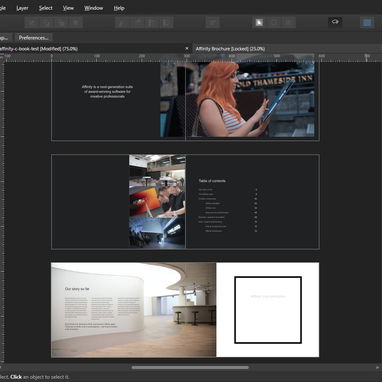Screen dimensions: 382x382
Task: Open the Select menu
Action: (46, 8)
